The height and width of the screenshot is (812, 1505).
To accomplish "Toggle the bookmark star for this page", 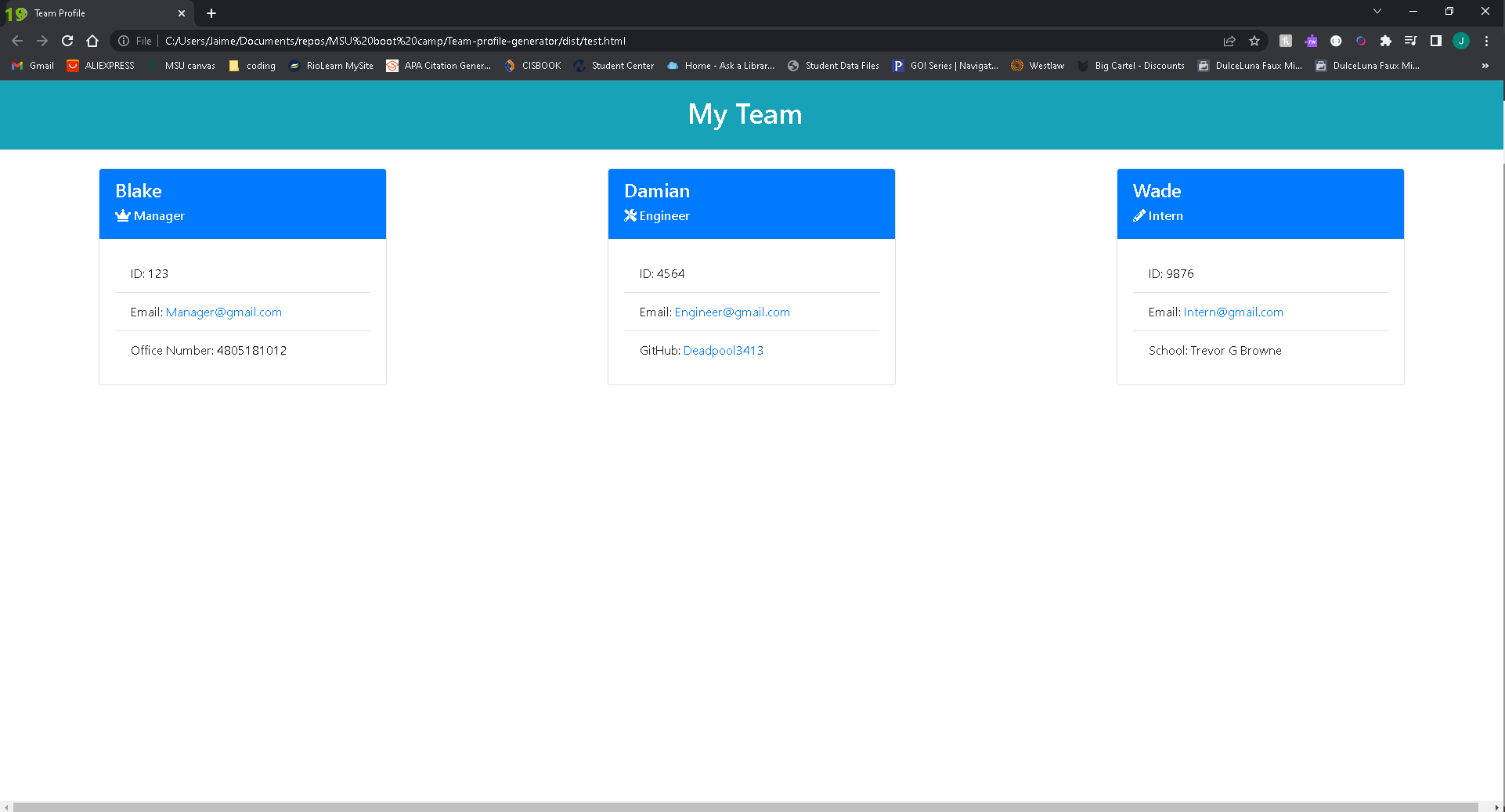I will [x=1254, y=41].
